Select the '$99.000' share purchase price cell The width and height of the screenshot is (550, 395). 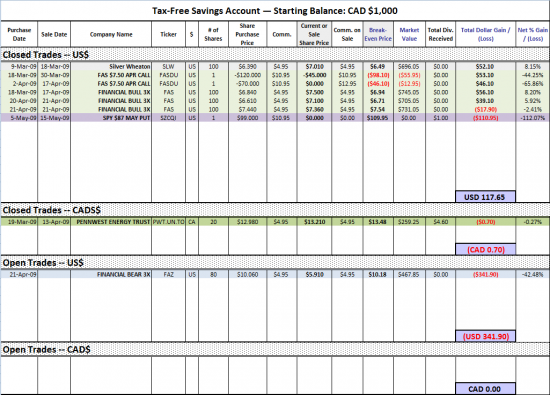click(x=247, y=118)
